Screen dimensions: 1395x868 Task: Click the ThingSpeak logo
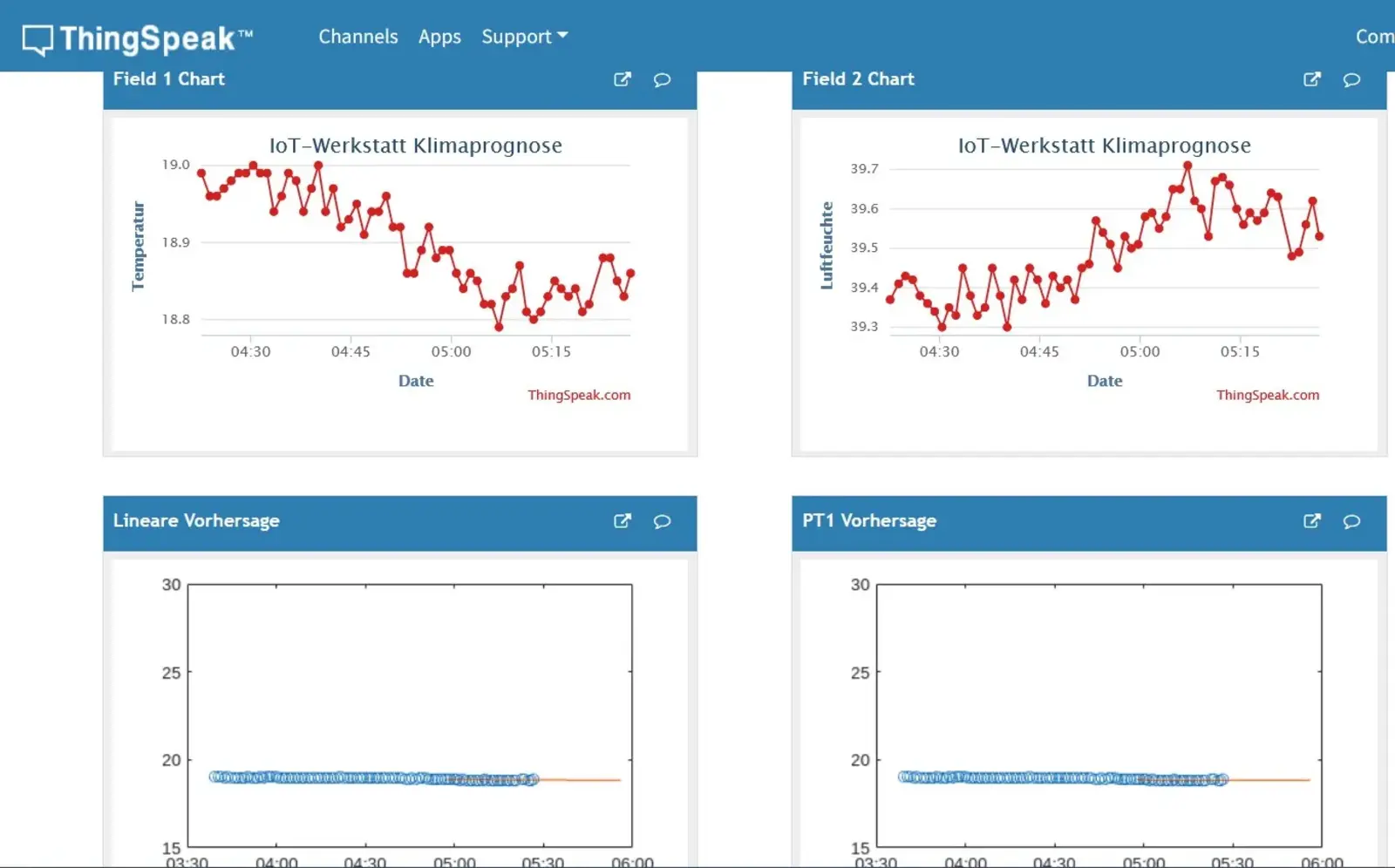click(x=138, y=38)
